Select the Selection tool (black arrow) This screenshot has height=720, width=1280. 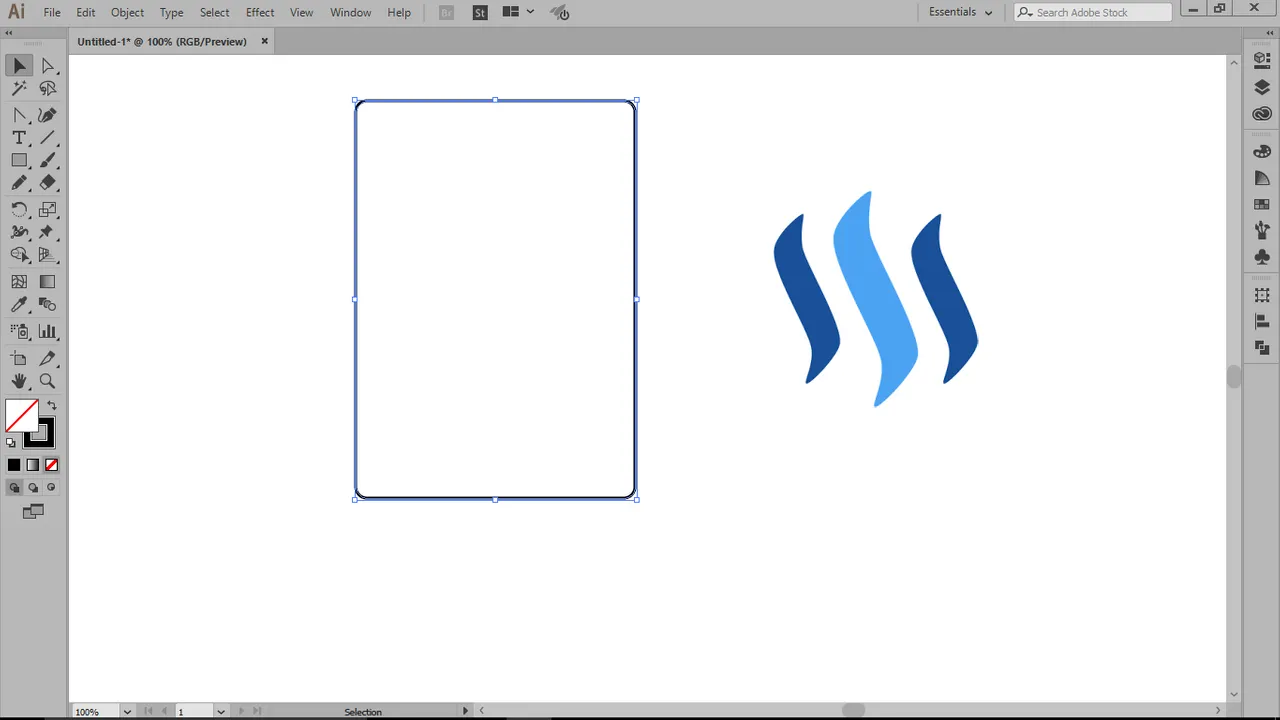pos(20,66)
